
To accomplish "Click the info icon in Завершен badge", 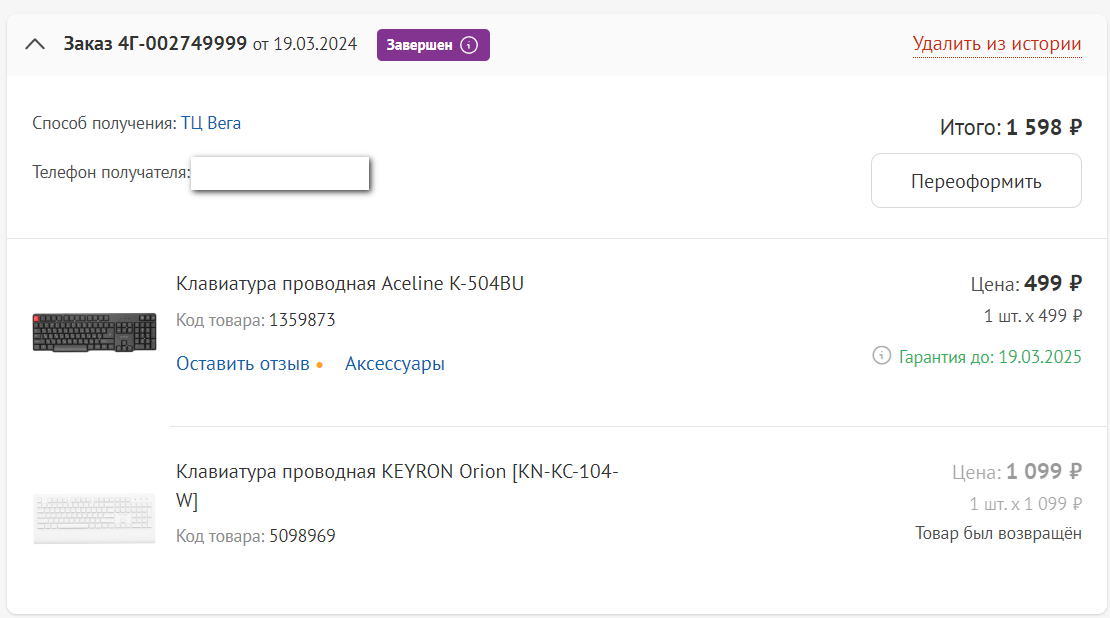I will [x=469, y=45].
